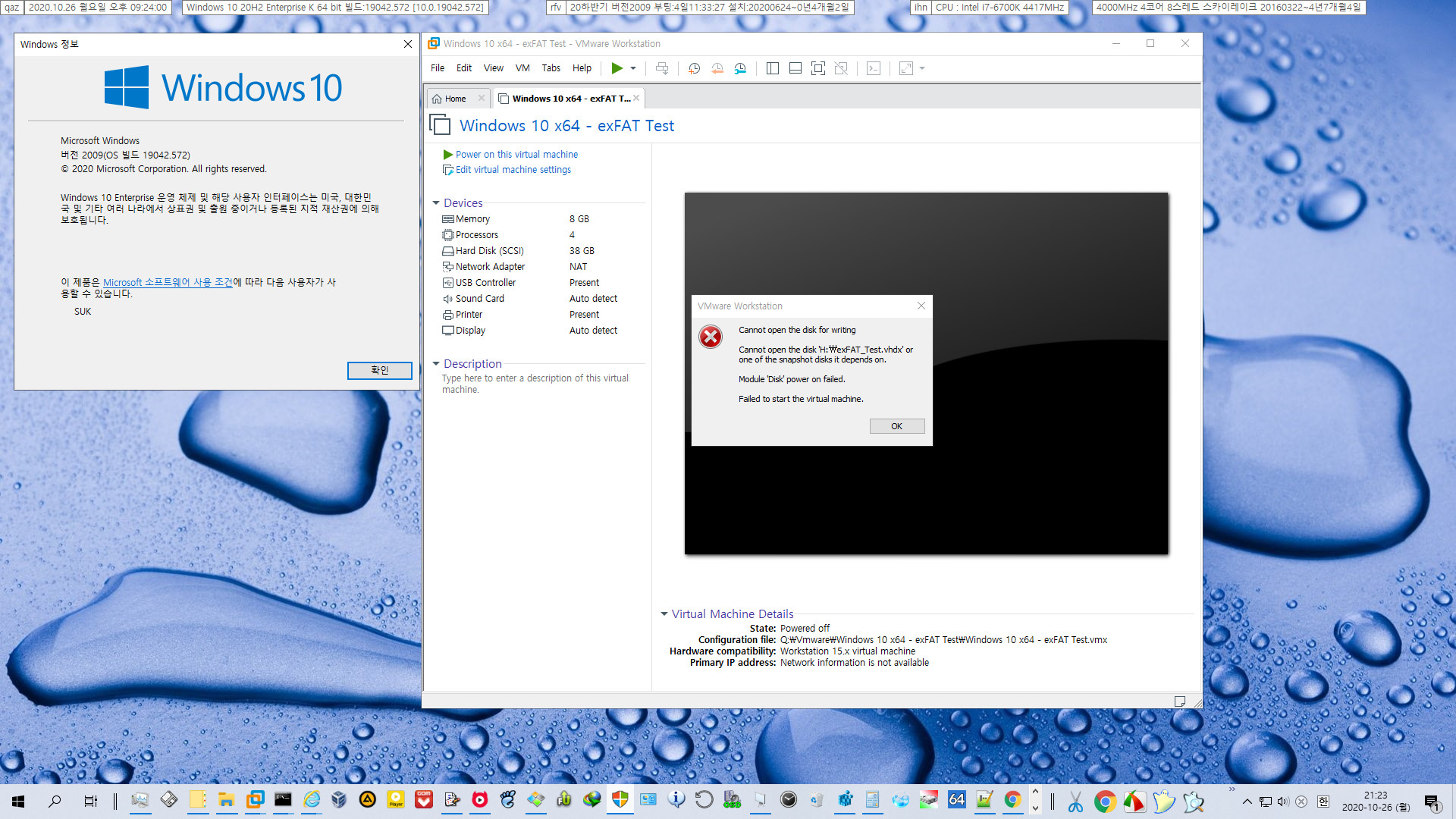
Task: Click 확인 to close Windows info dialog
Action: [379, 370]
